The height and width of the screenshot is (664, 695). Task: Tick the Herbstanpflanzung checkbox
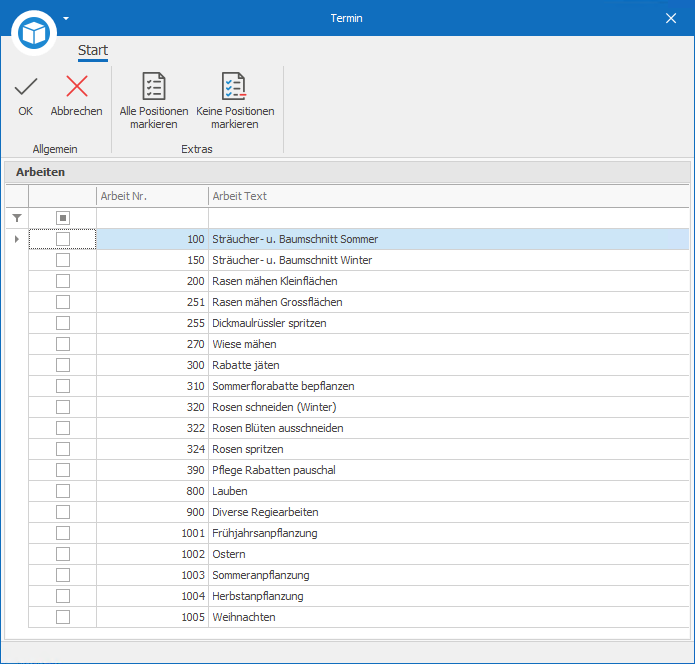pos(63,596)
